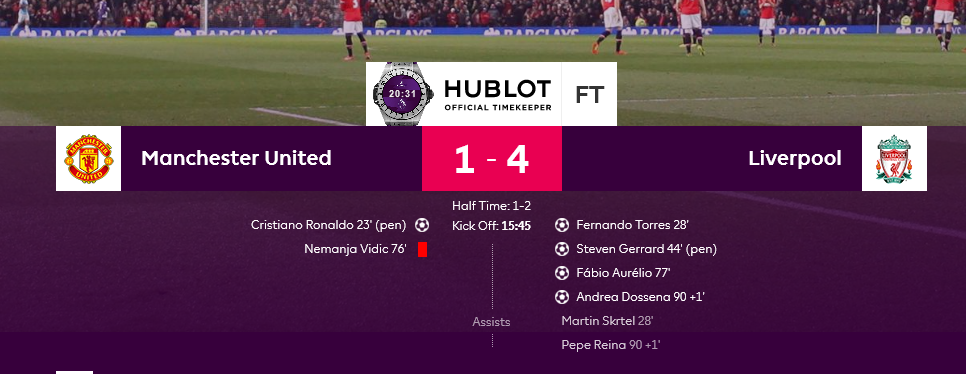This screenshot has width=966, height=374.
Task: Select Nemanja Vidic 76' red card entry
Action: pos(355,249)
